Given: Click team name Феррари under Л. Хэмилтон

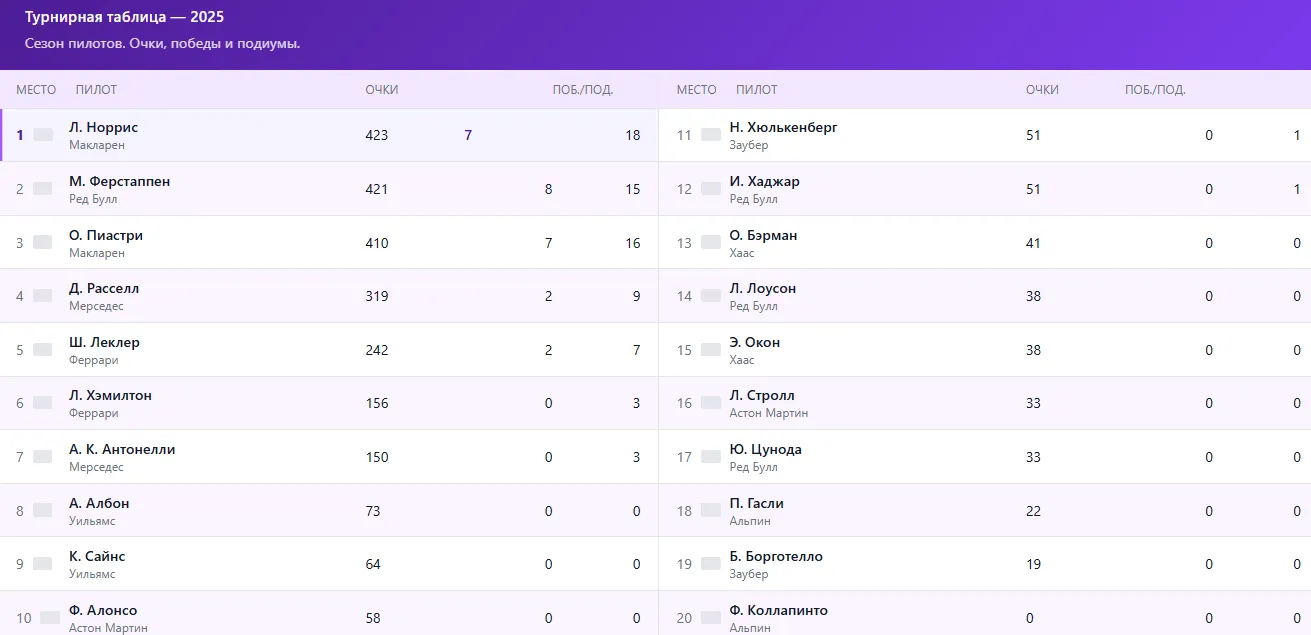Looking at the screenshot, I should pos(94,413).
